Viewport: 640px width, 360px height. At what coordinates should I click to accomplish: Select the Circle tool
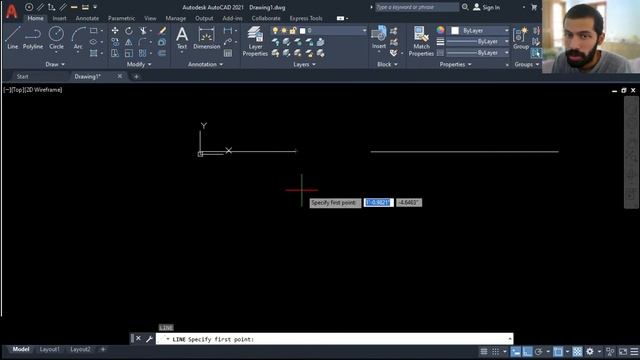click(x=56, y=38)
